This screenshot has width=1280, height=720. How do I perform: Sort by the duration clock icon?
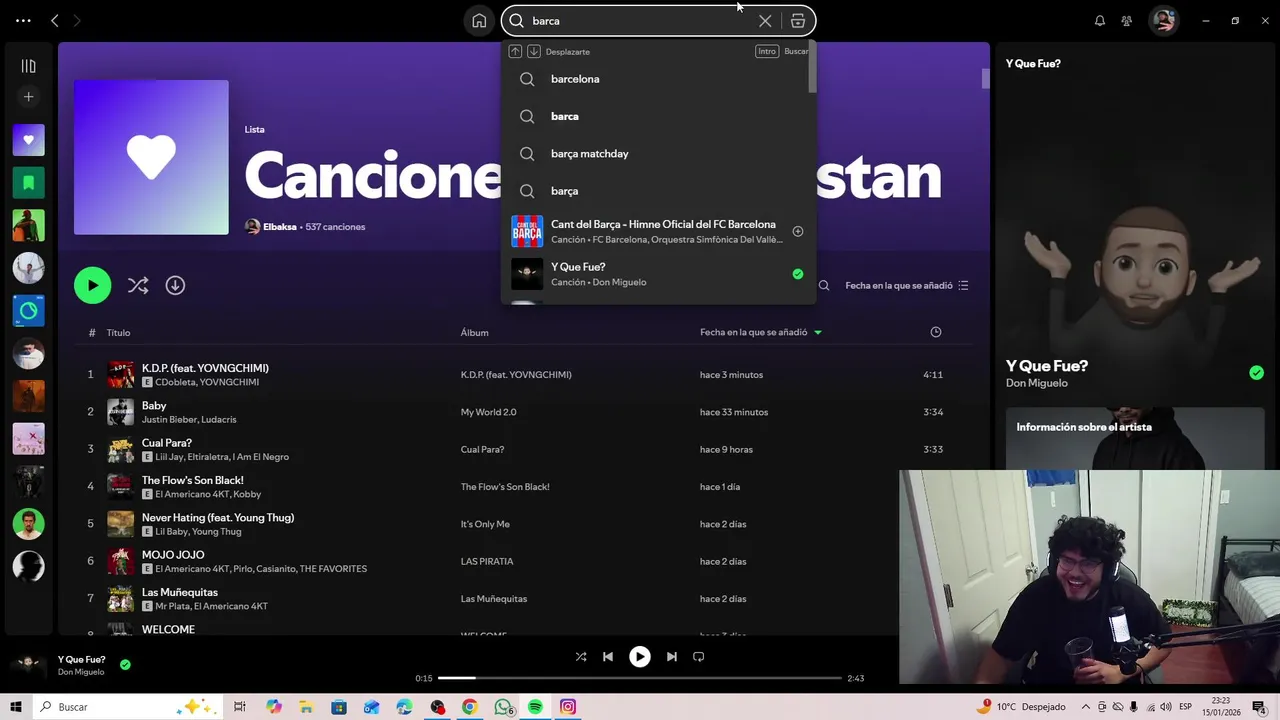coord(936,332)
